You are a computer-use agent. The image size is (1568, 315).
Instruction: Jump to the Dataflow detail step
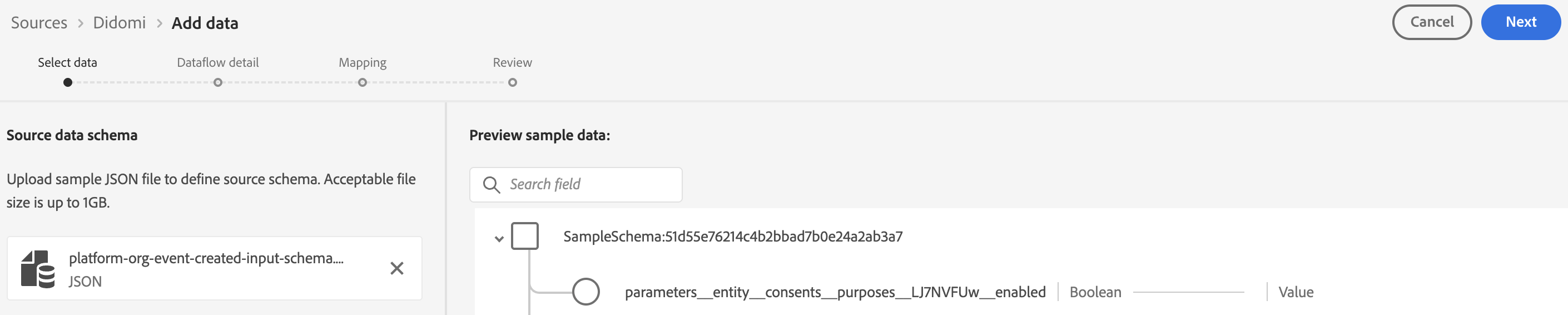pyautogui.click(x=217, y=82)
